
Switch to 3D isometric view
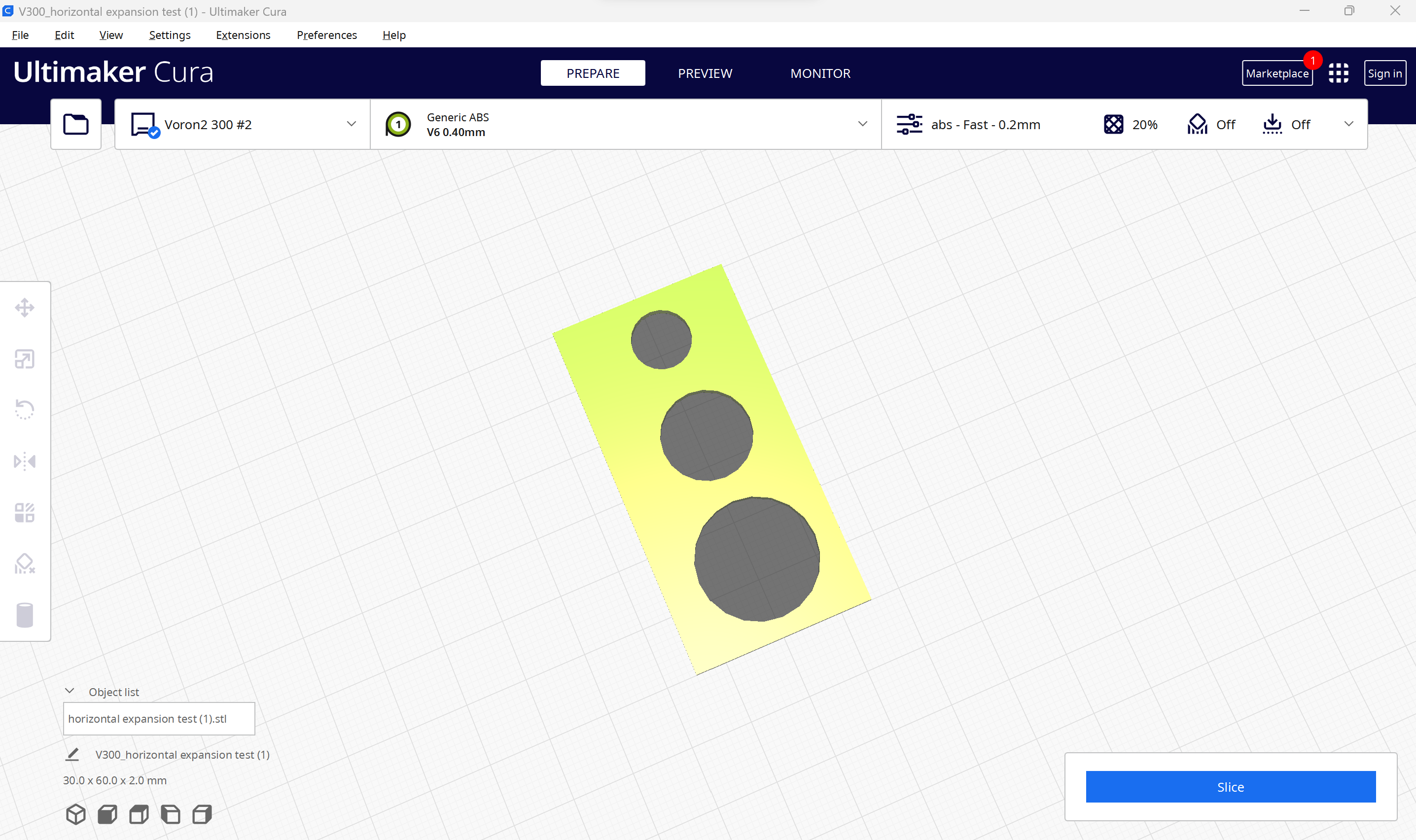[76, 814]
